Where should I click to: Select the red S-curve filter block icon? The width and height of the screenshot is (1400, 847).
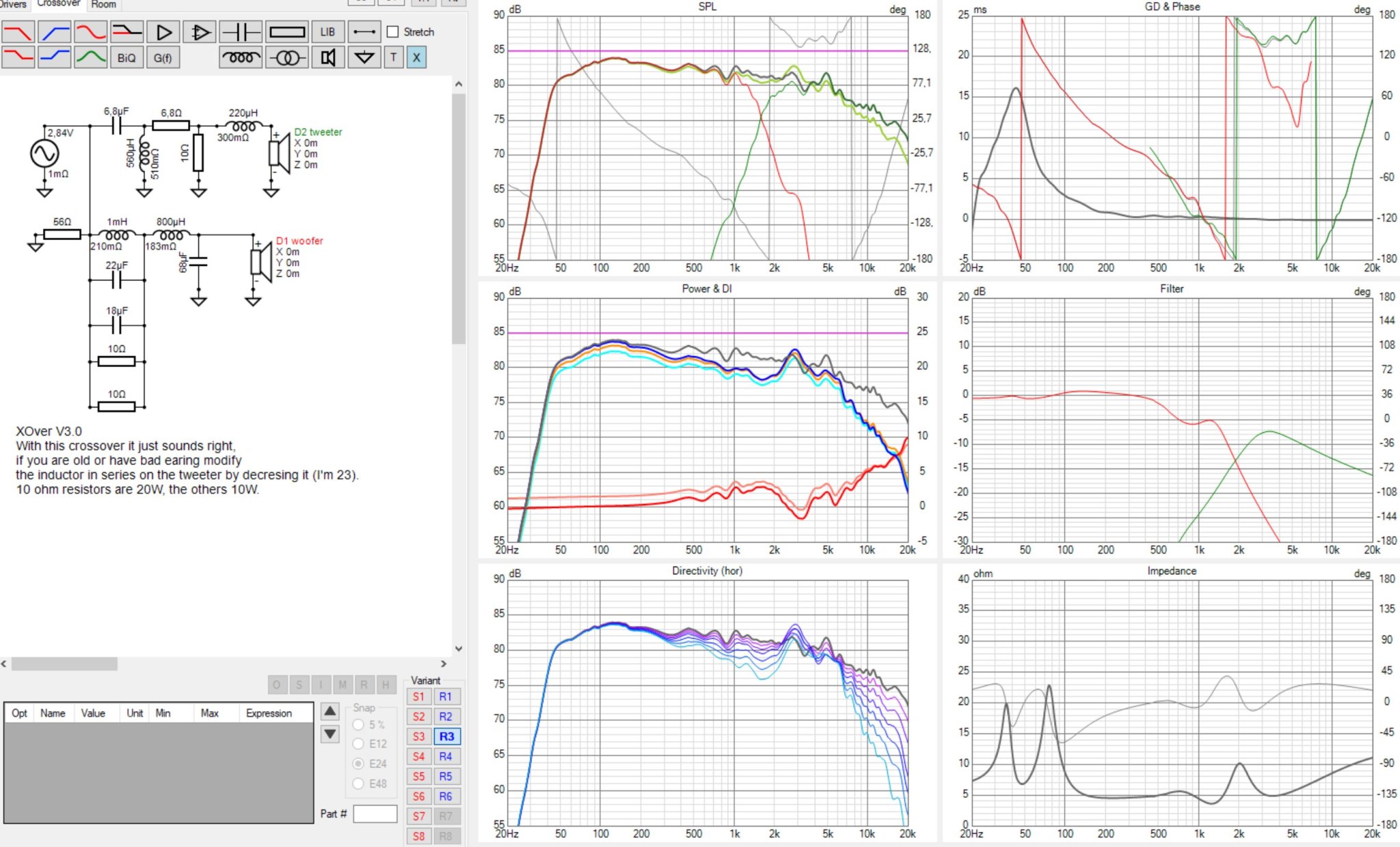(90, 32)
